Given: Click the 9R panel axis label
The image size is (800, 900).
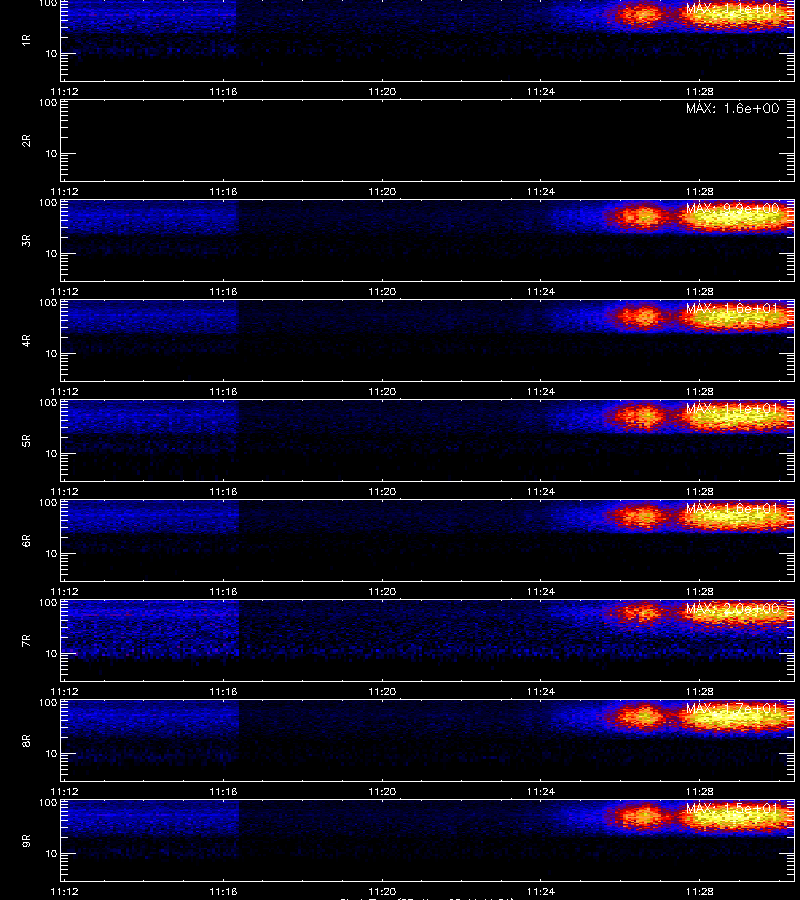Looking at the screenshot, I should point(26,840).
